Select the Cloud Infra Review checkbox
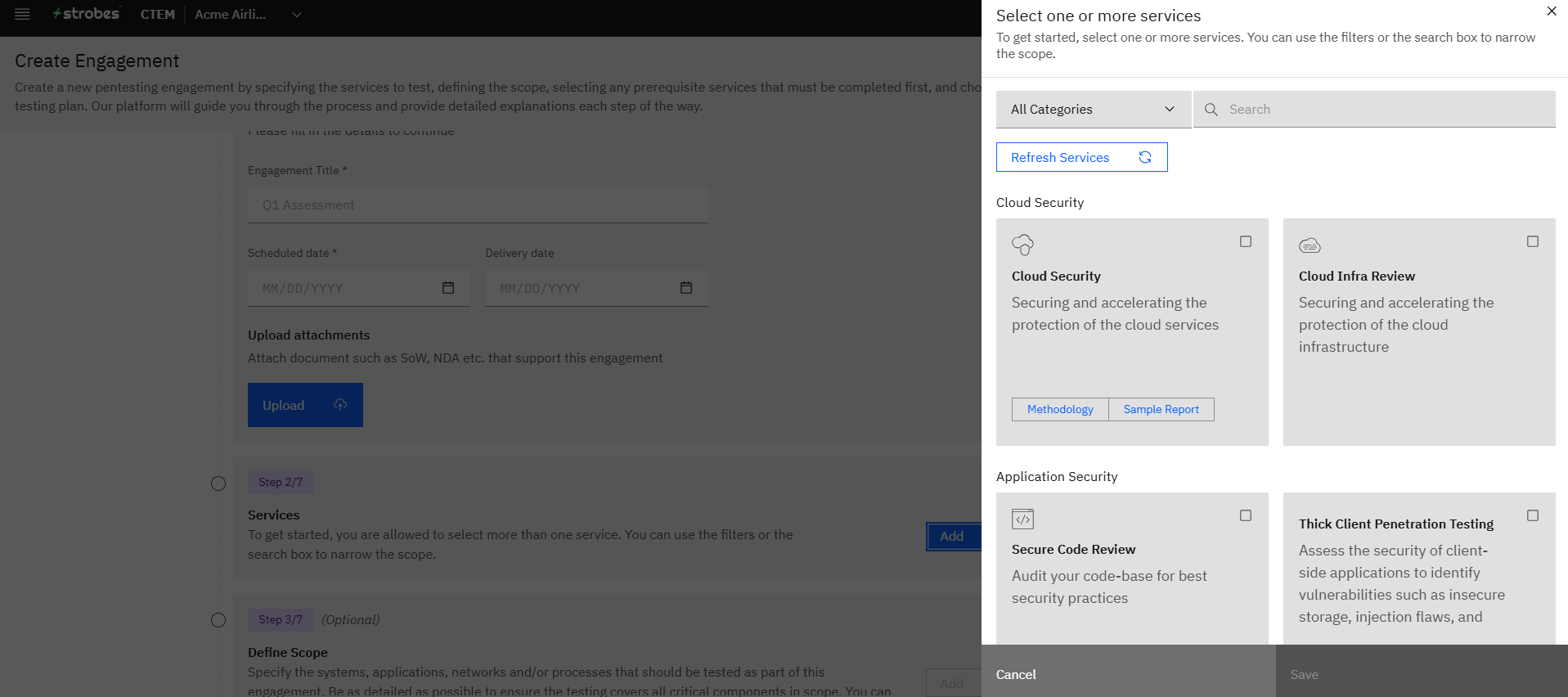This screenshot has height=697, width=1568. pyautogui.click(x=1533, y=241)
